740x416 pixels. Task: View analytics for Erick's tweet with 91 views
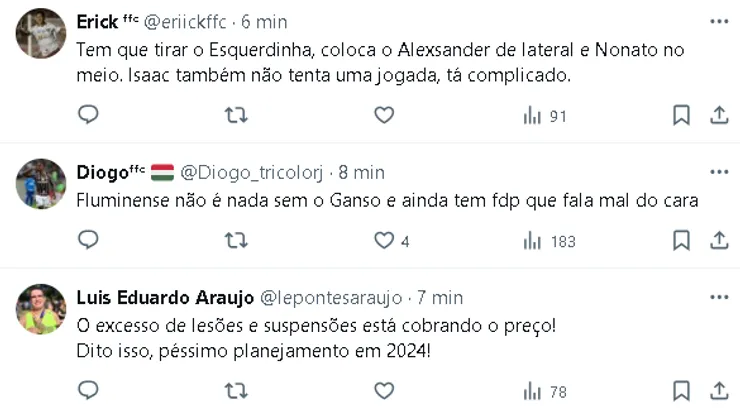coord(545,116)
